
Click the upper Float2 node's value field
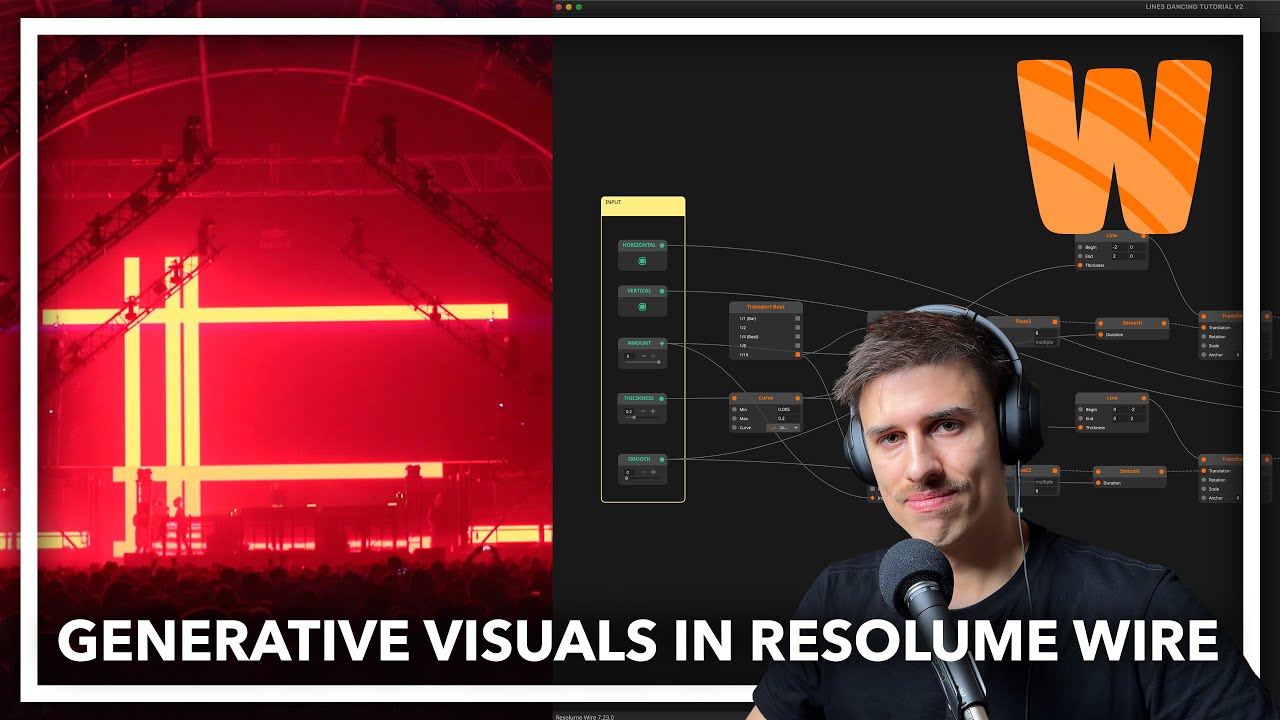pyautogui.click(x=1045, y=333)
